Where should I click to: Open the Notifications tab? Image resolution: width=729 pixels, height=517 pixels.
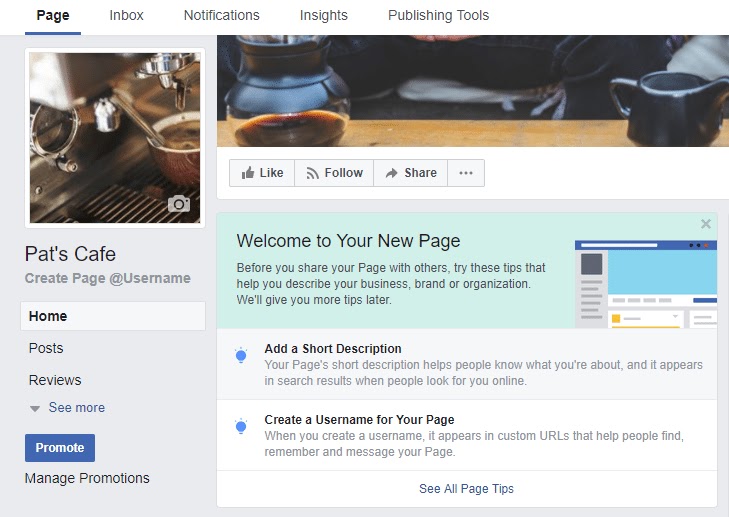(222, 15)
